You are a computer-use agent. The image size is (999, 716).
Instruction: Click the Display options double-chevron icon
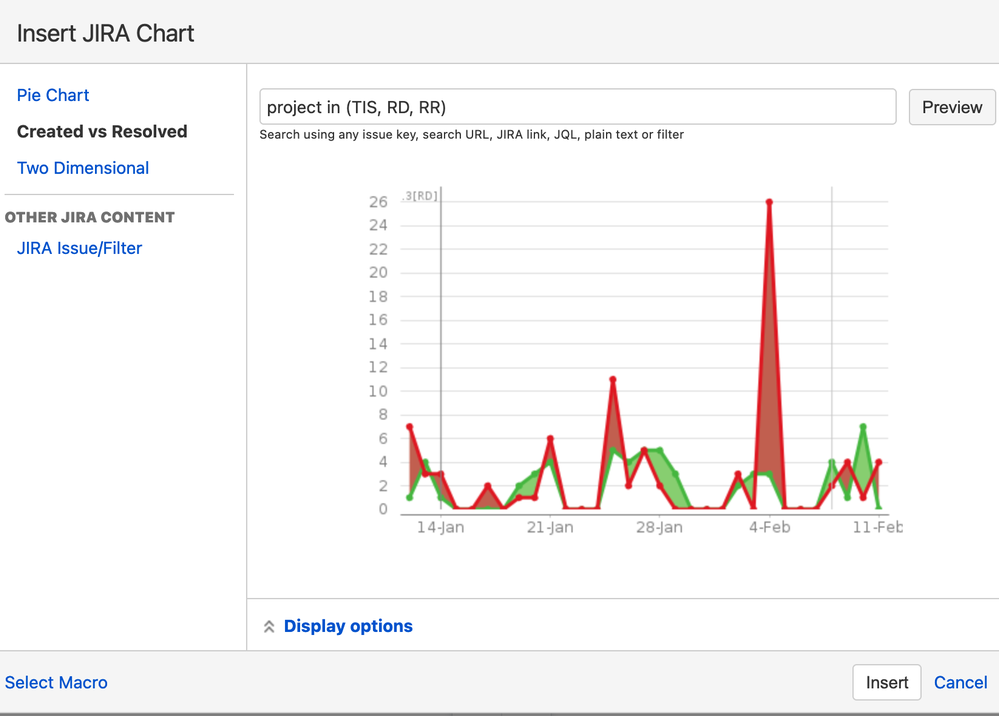tap(269, 627)
